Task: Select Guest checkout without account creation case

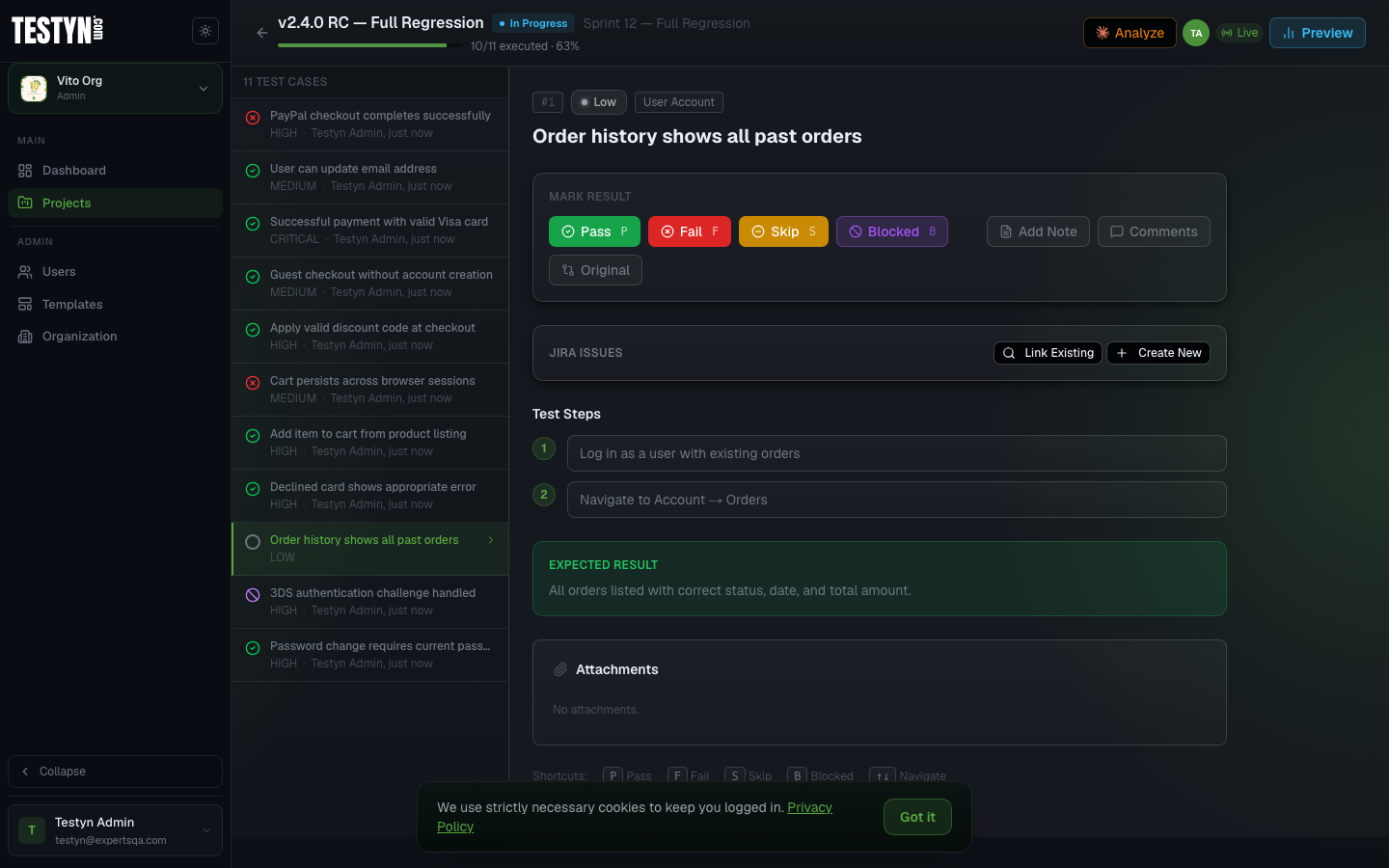Action: (370, 284)
